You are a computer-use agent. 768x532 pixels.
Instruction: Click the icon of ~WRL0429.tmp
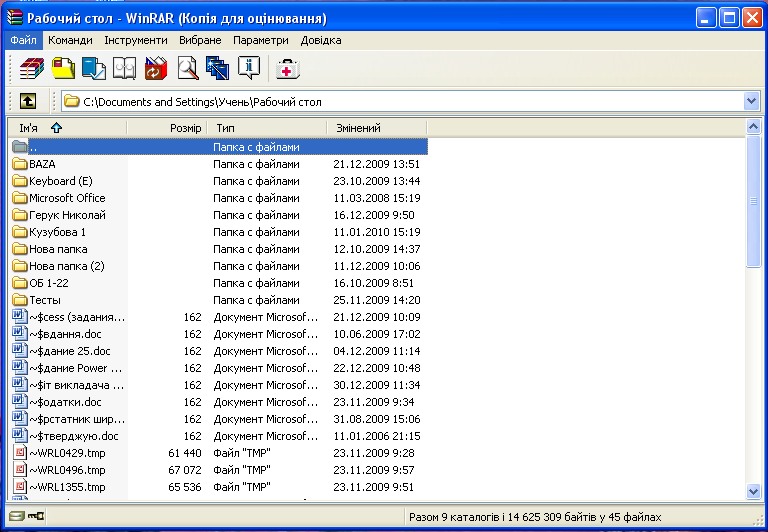pyautogui.click(x=20, y=453)
